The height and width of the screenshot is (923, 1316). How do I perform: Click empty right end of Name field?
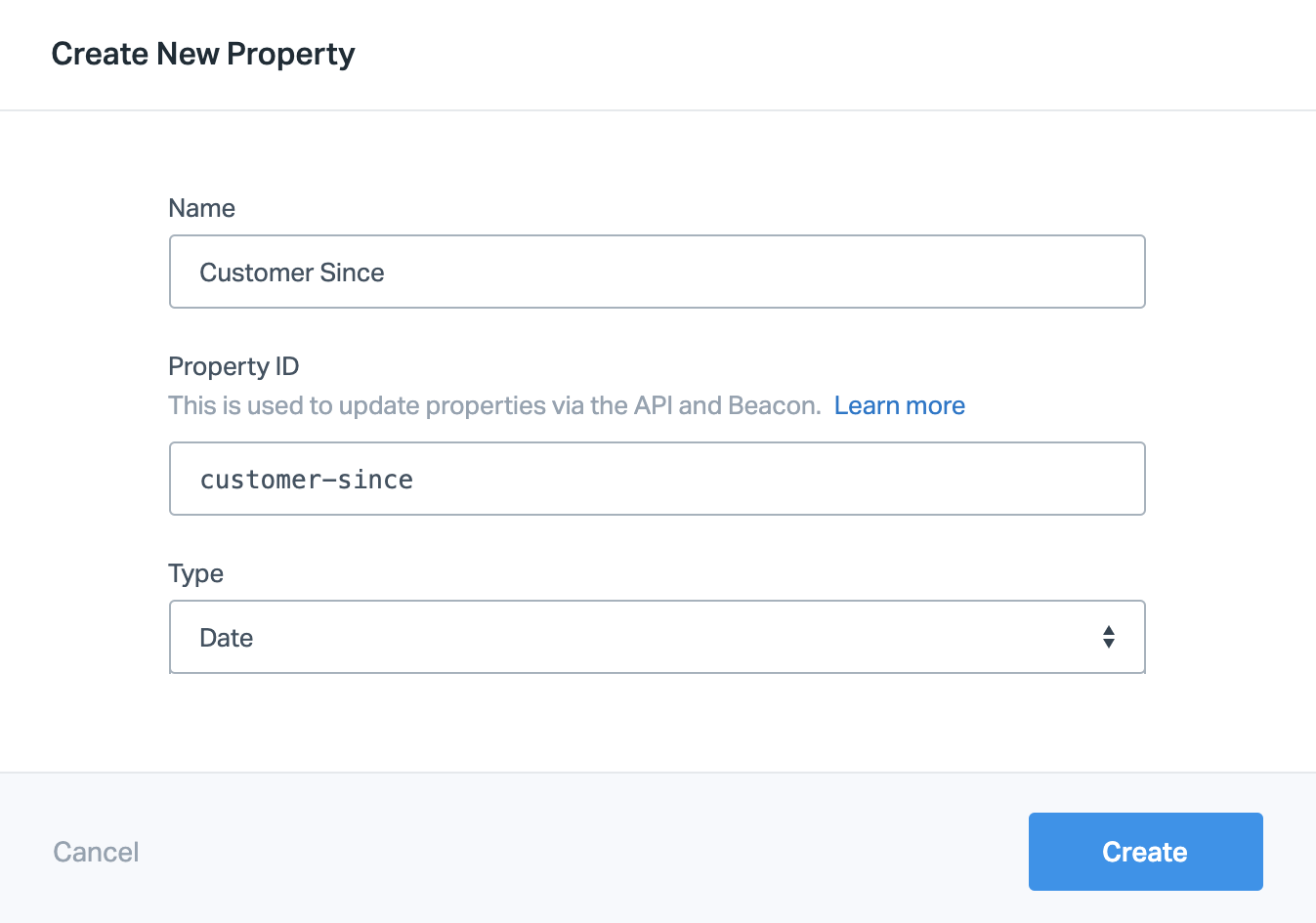(1055, 272)
